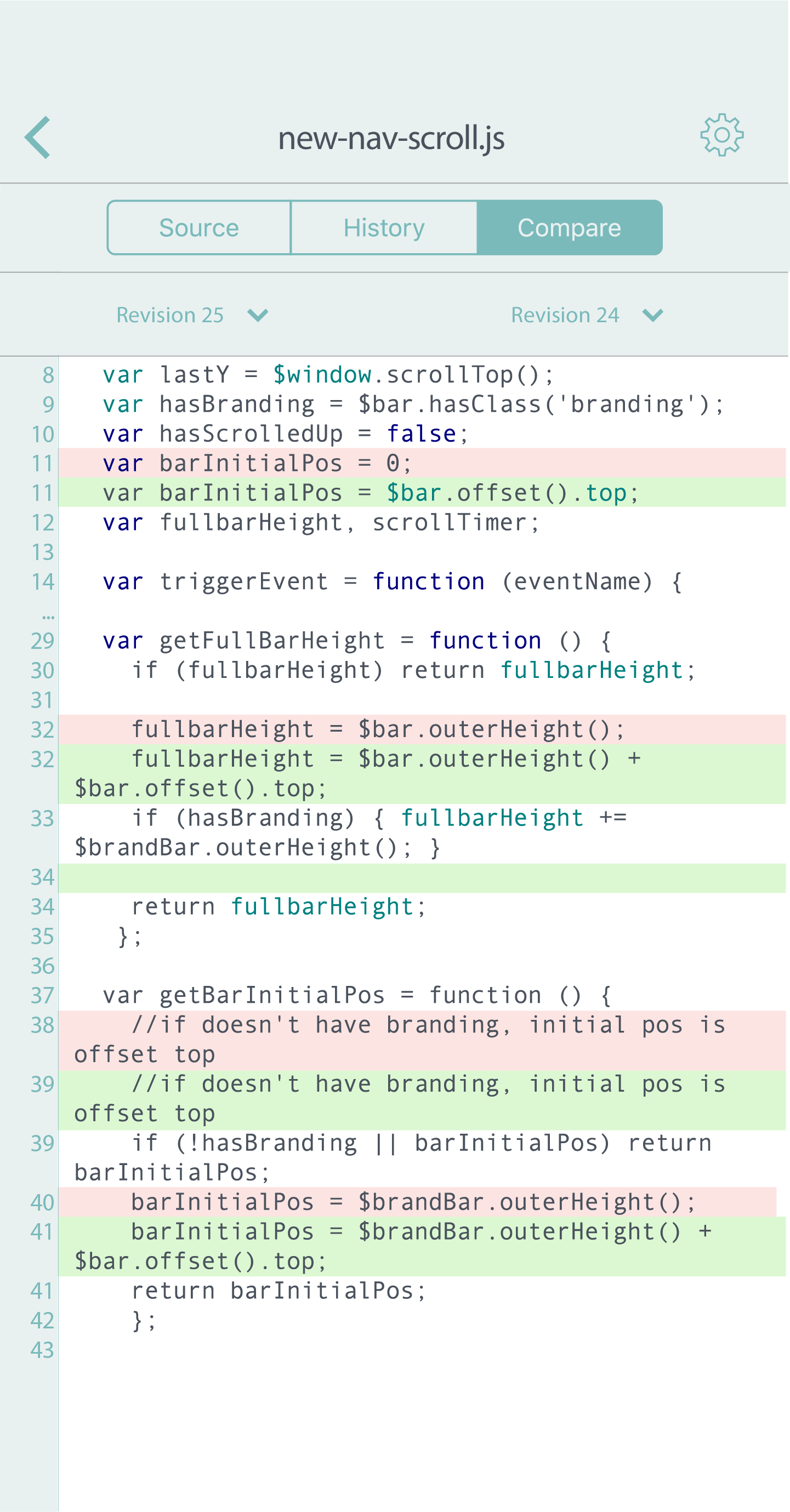Image resolution: width=790 pixels, height=1512 pixels.
Task: Open the Revision 24 dropdown
Action: pyautogui.click(x=587, y=315)
